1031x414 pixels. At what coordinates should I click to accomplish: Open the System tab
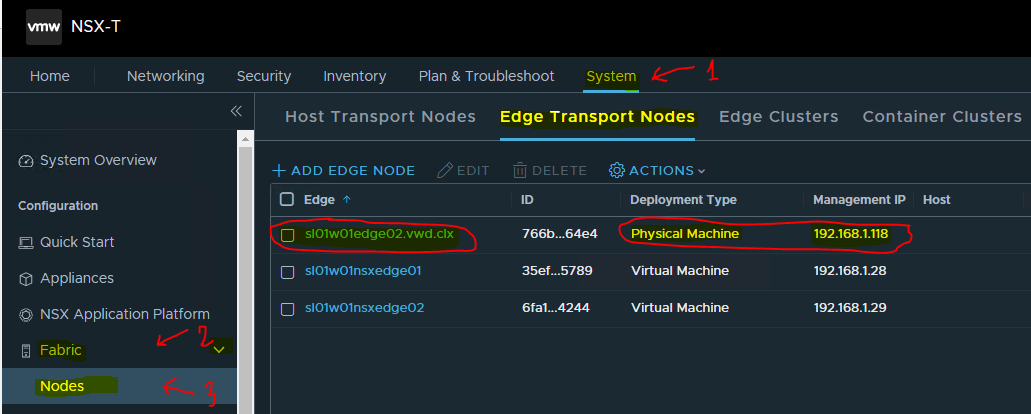coord(611,76)
